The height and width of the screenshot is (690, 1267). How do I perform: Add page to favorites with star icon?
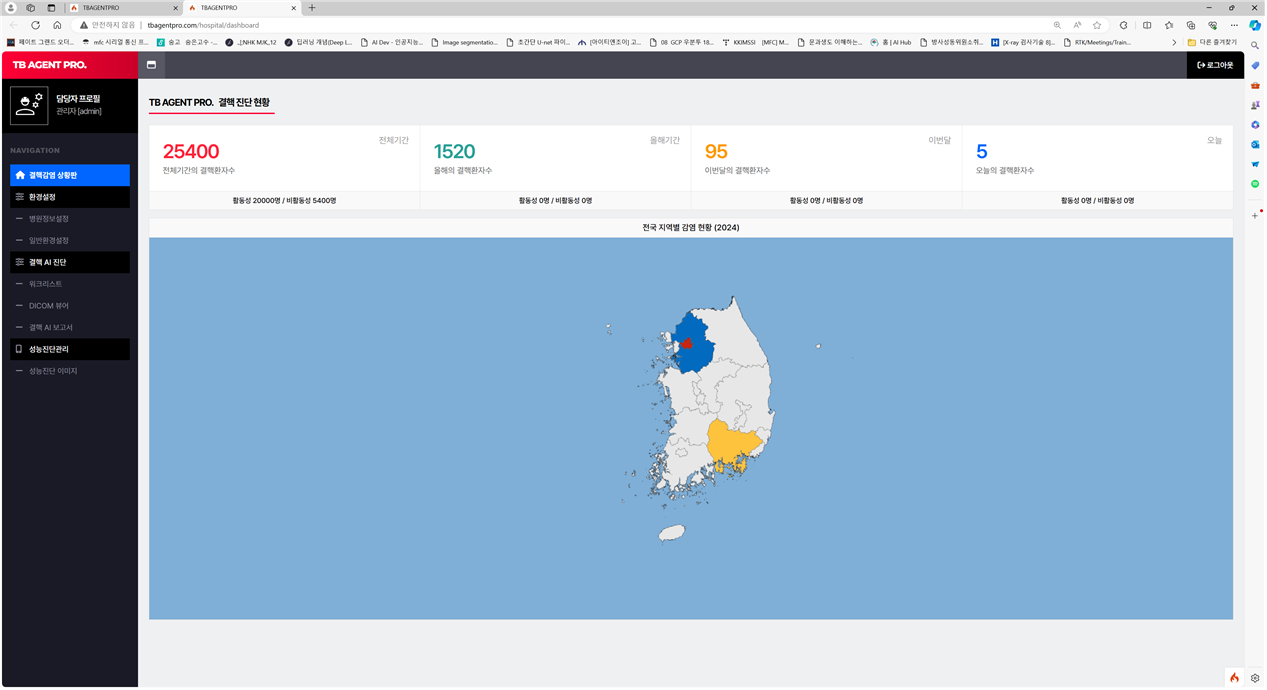[x=1097, y=25]
